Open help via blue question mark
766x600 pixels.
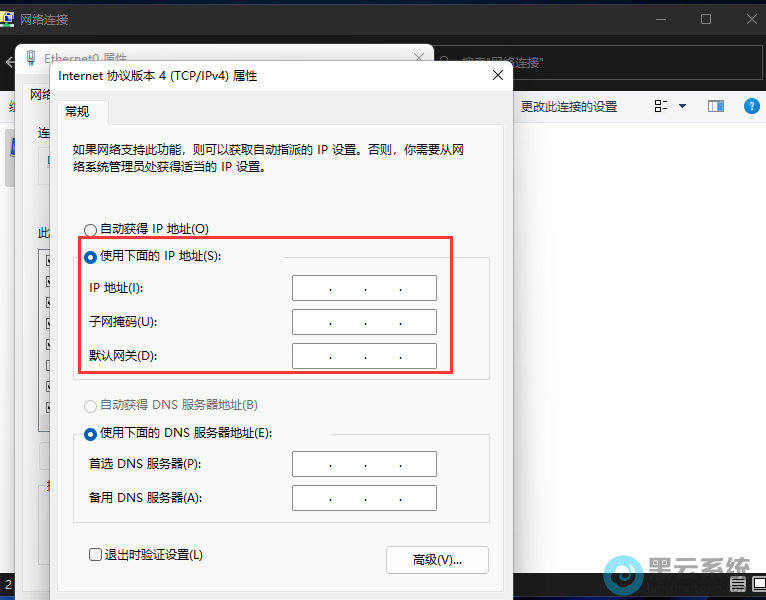tap(751, 106)
